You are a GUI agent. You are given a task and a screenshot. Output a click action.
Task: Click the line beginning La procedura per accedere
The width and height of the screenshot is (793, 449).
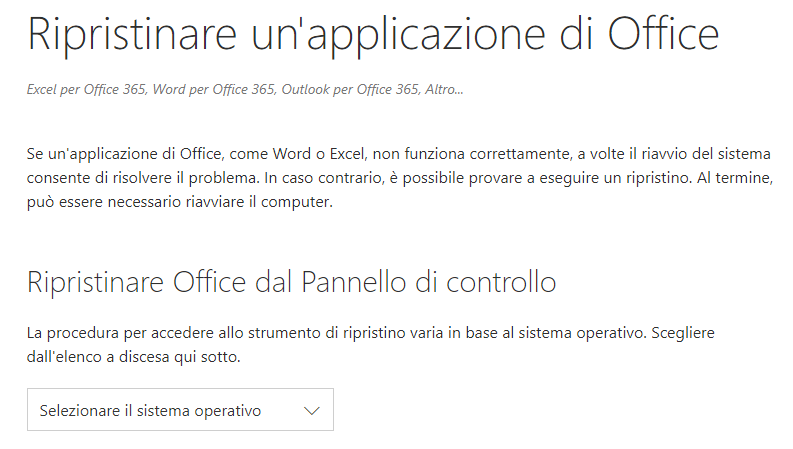pyautogui.click(x=371, y=333)
